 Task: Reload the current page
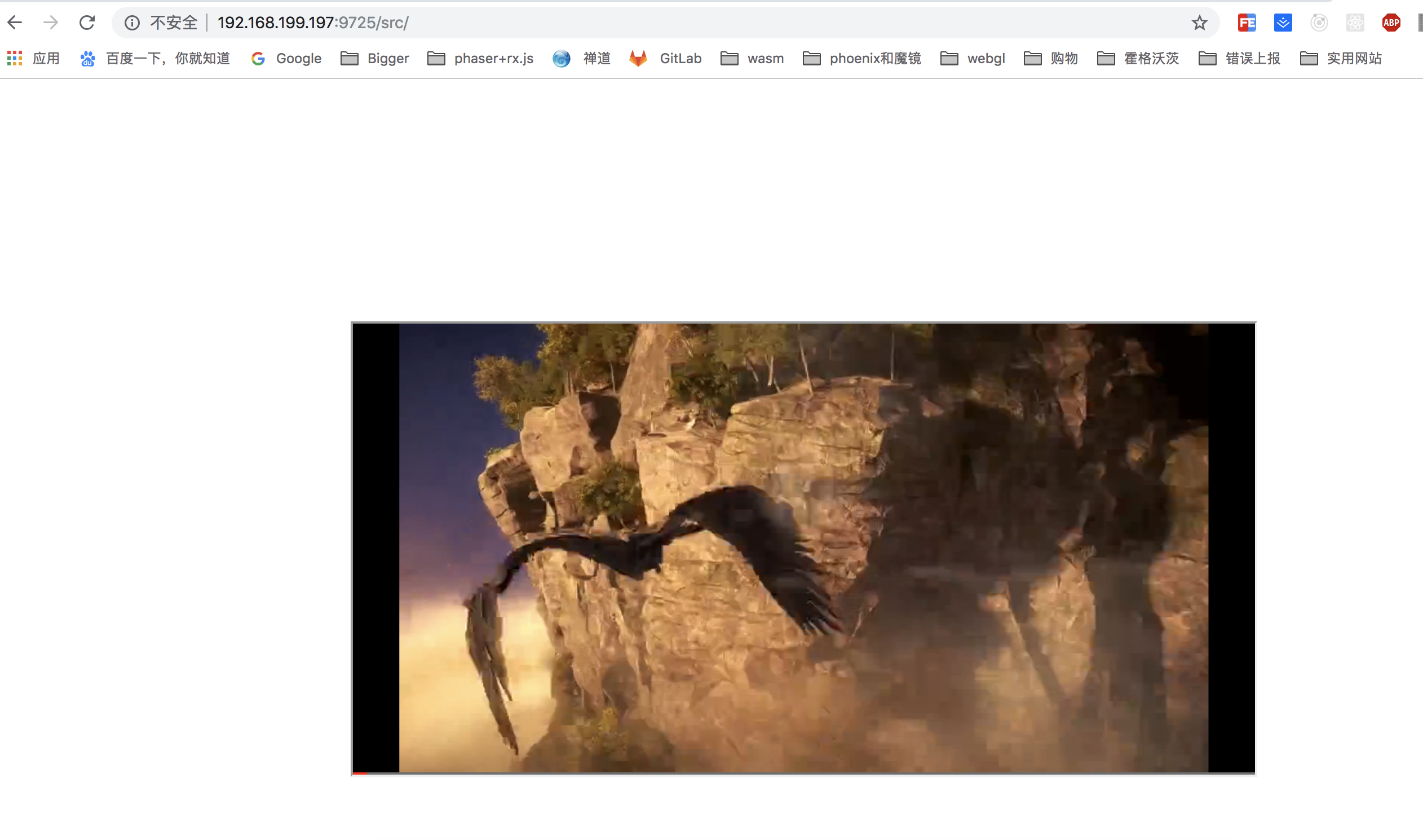pyautogui.click(x=87, y=23)
